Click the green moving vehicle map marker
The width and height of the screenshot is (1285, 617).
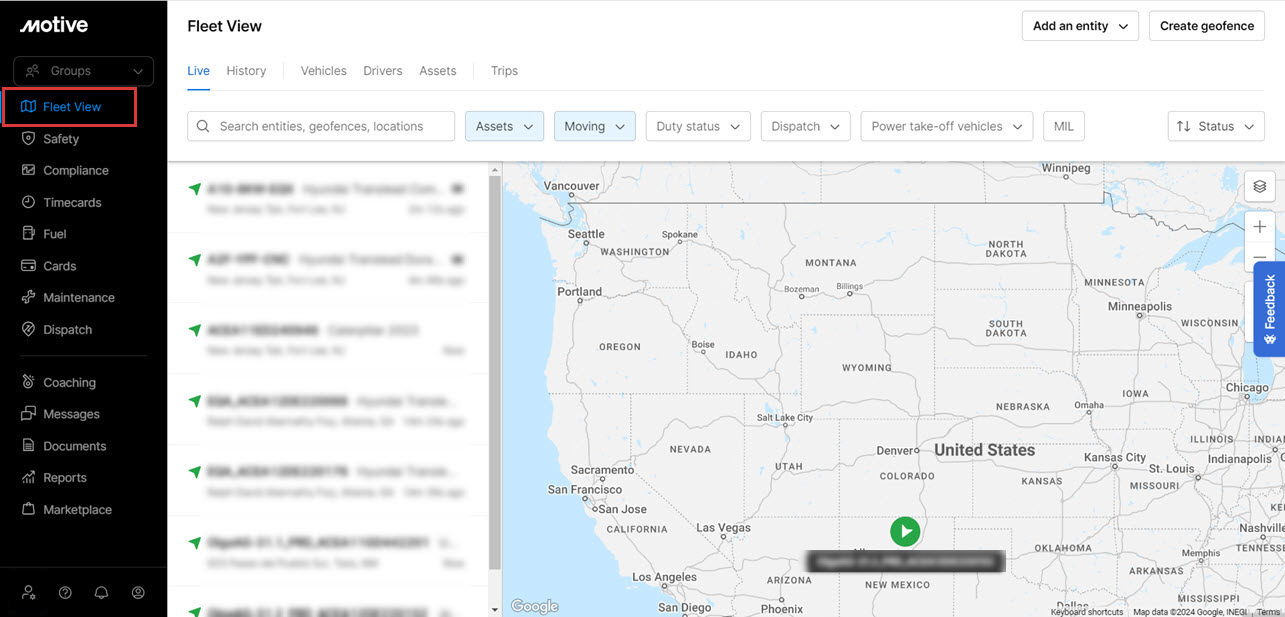coord(905,531)
